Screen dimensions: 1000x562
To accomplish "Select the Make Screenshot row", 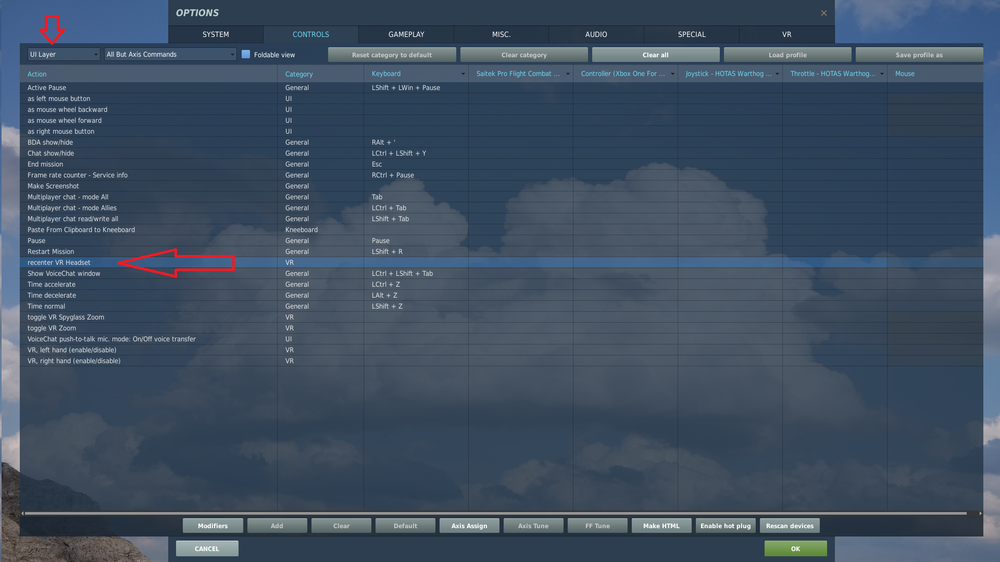I will coord(501,186).
